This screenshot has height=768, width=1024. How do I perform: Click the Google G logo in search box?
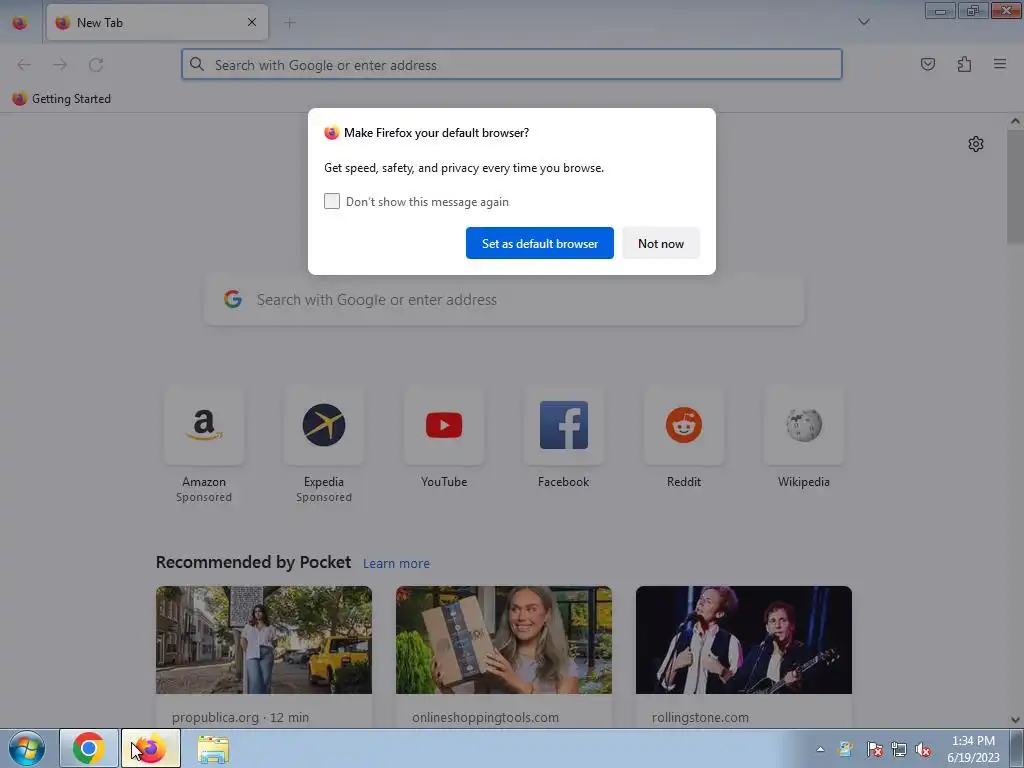[x=233, y=299]
